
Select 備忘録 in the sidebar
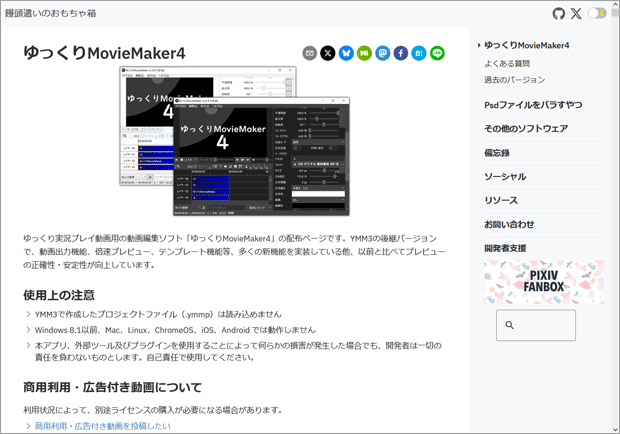497,153
